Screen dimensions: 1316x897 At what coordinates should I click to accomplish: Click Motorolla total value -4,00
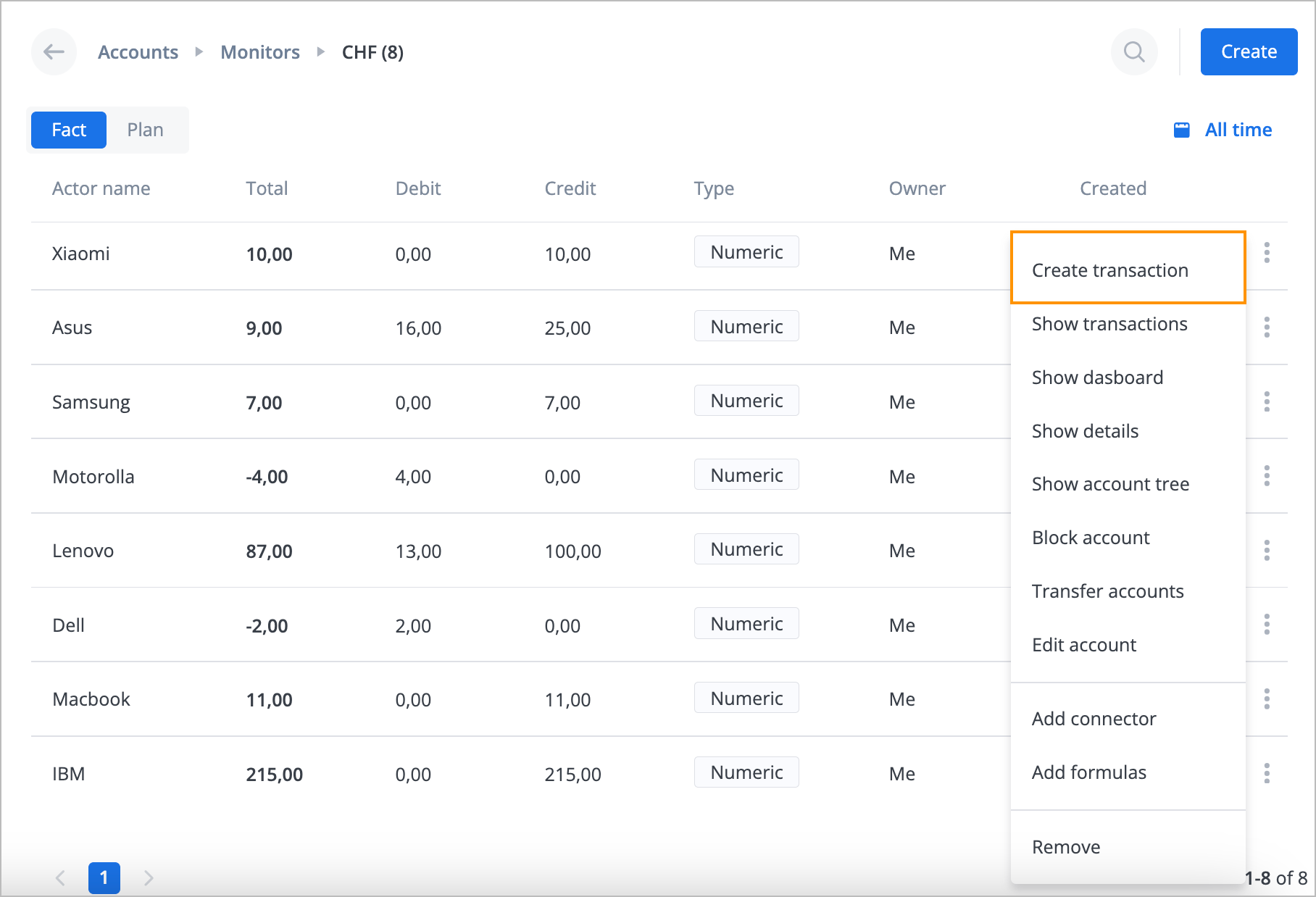click(267, 477)
